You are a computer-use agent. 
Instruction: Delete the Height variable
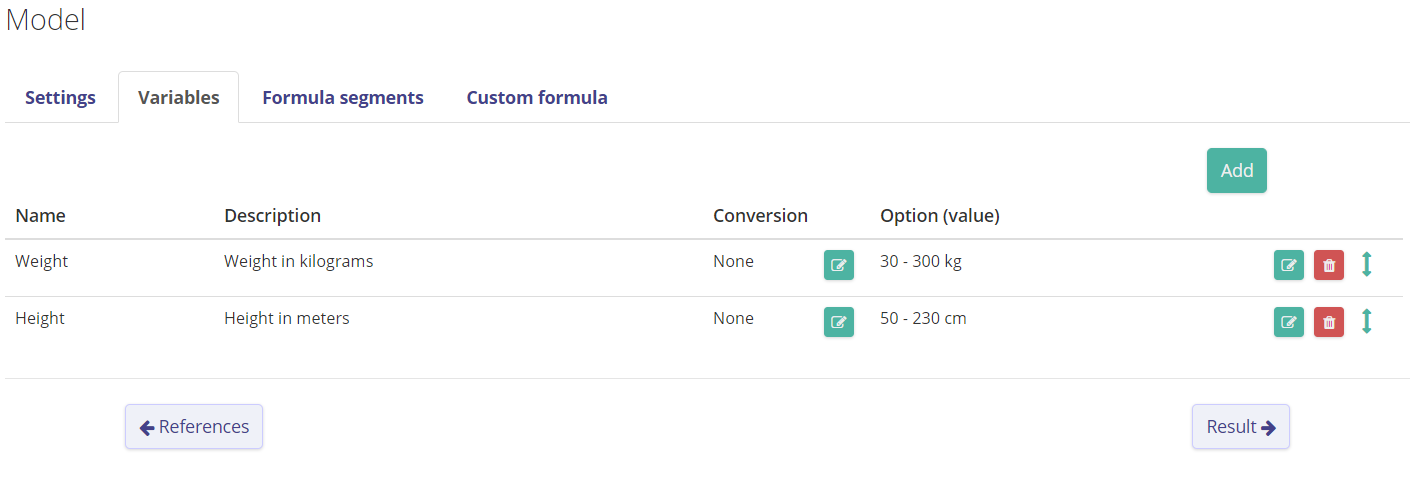pyautogui.click(x=1328, y=322)
